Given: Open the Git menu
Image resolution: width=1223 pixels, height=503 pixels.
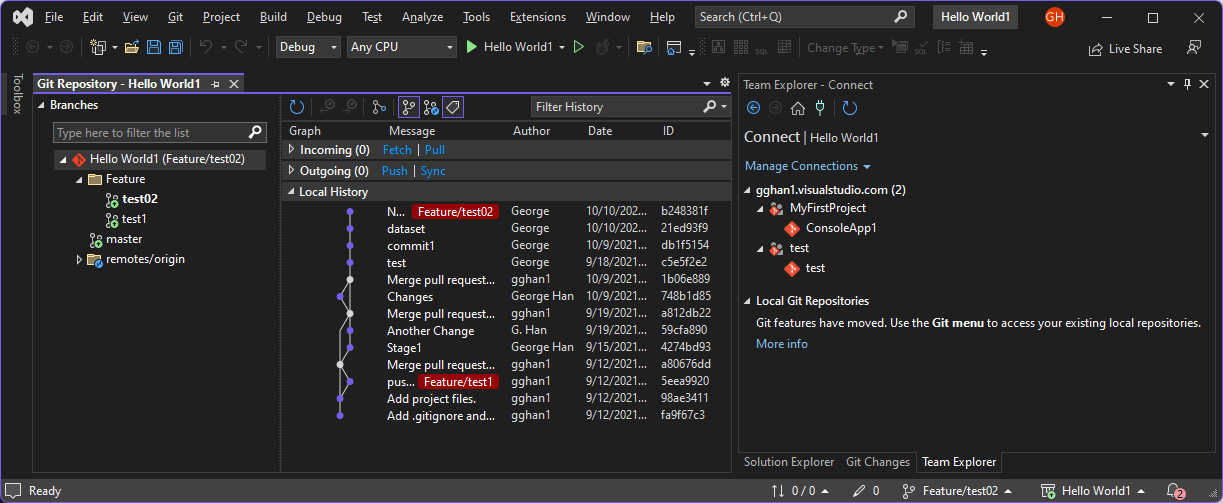Looking at the screenshot, I should point(175,17).
